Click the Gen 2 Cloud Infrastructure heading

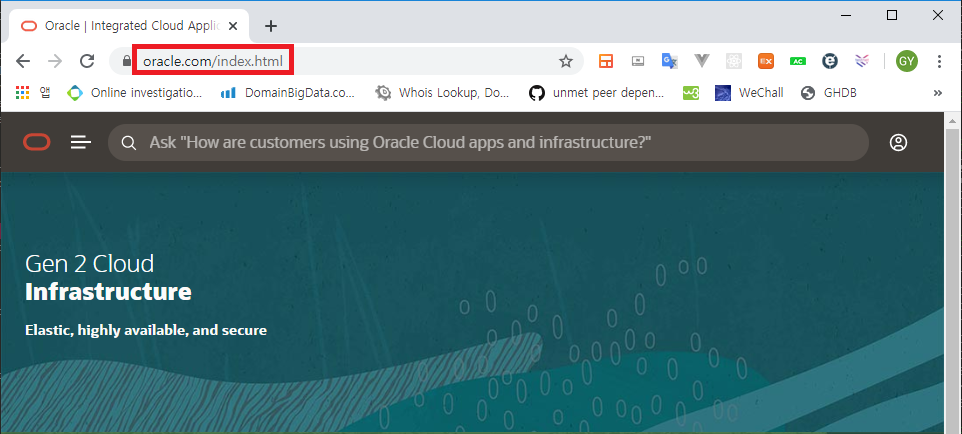108,277
